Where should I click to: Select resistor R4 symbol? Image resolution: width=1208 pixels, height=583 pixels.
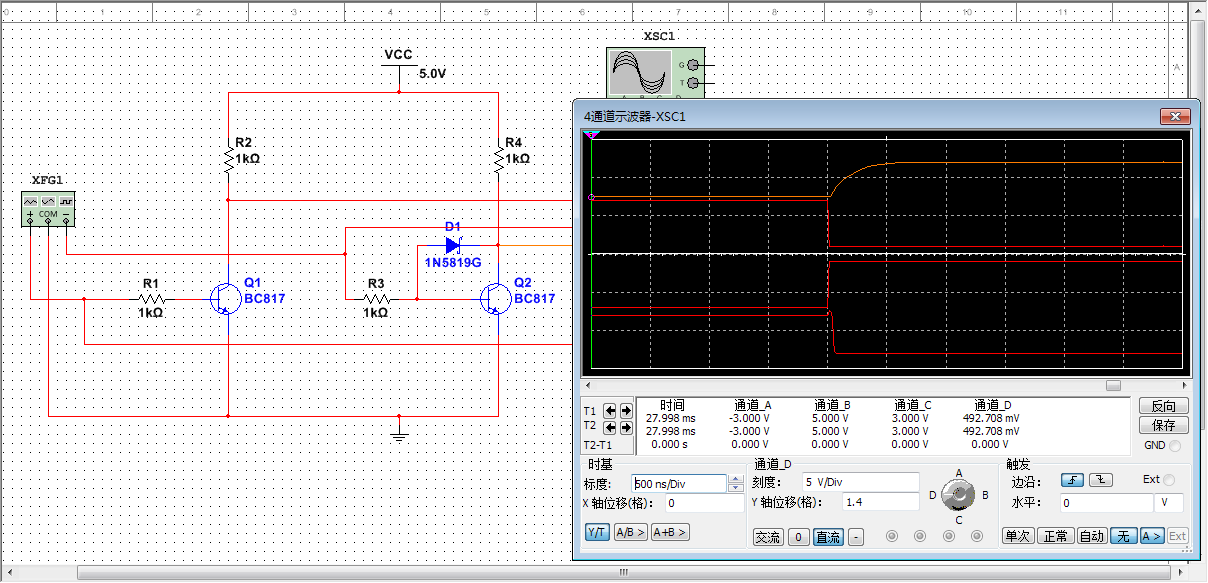[498, 158]
